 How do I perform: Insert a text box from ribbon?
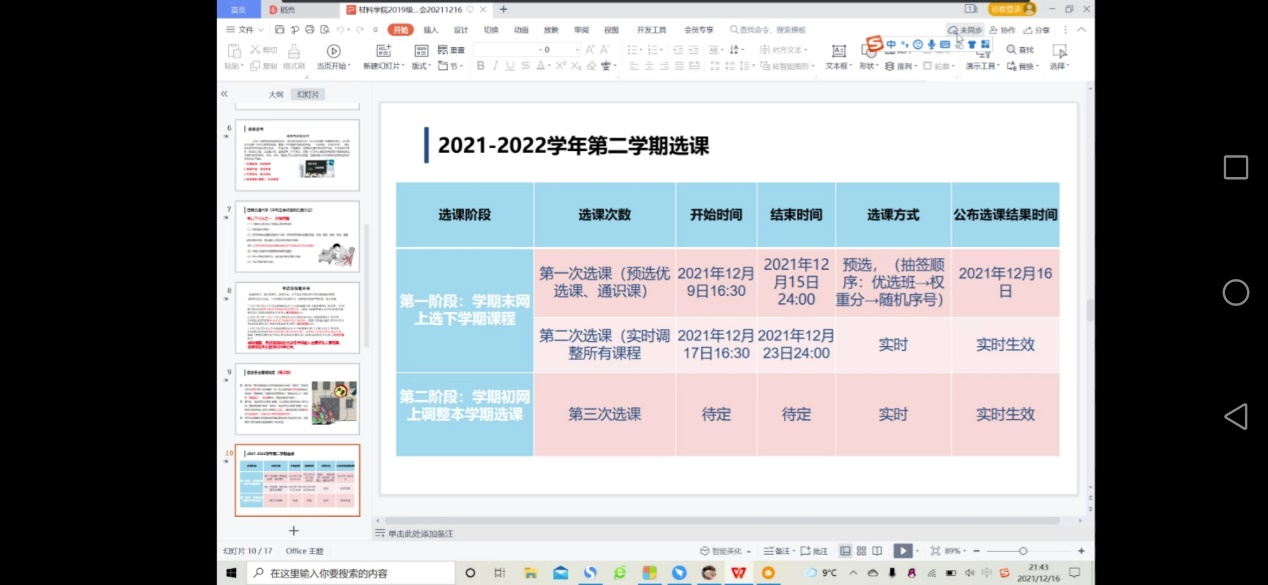pos(838,51)
